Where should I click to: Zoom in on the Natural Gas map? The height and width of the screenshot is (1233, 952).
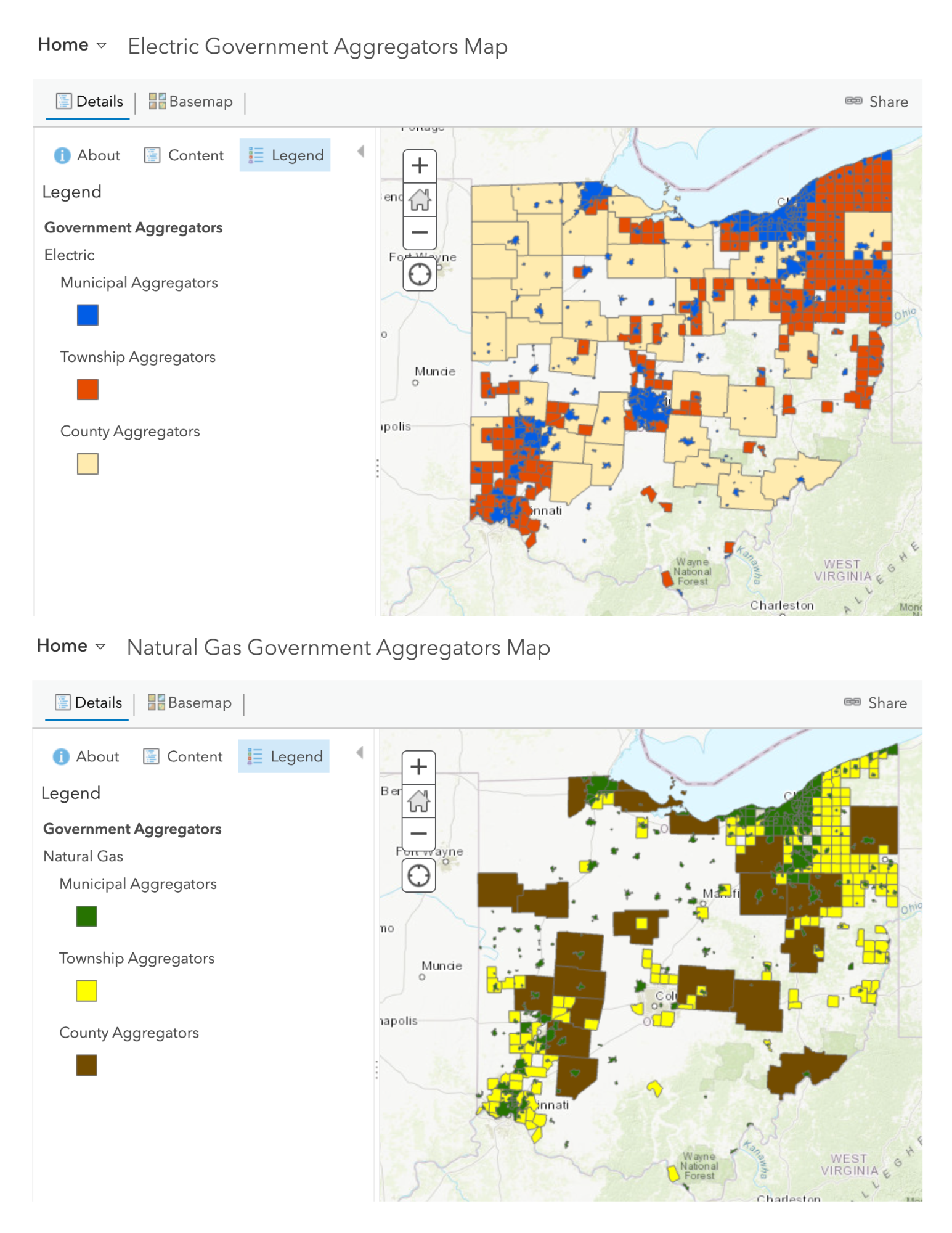418,767
